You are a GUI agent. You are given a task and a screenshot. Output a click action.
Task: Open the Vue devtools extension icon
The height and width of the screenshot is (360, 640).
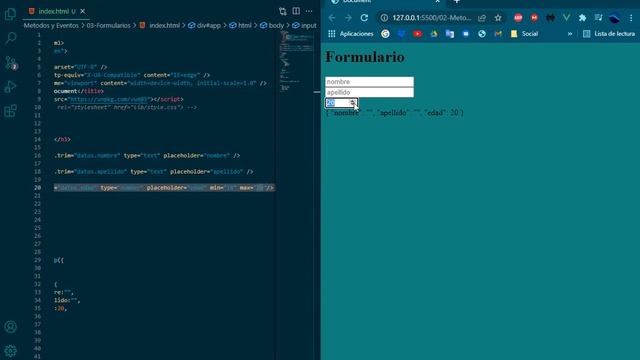566,18
